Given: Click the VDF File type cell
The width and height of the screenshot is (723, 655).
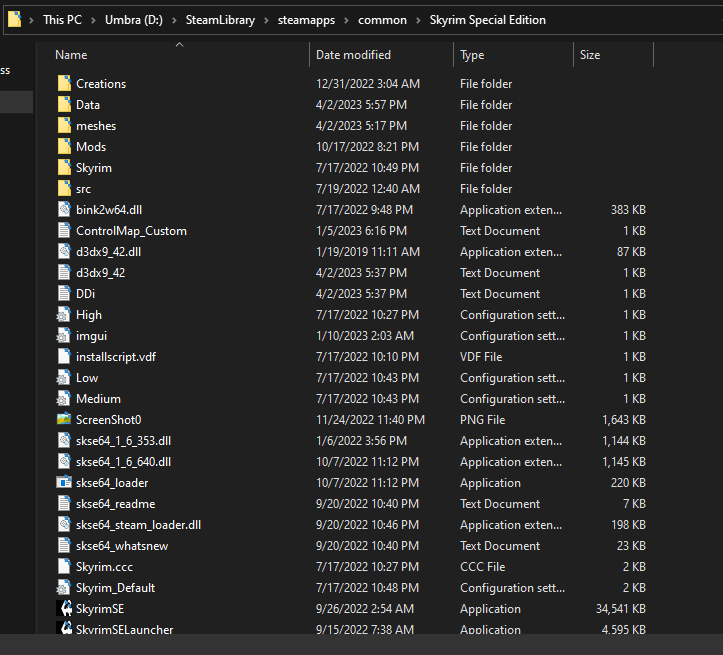Looking at the screenshot, I should (x=481, y=356).
